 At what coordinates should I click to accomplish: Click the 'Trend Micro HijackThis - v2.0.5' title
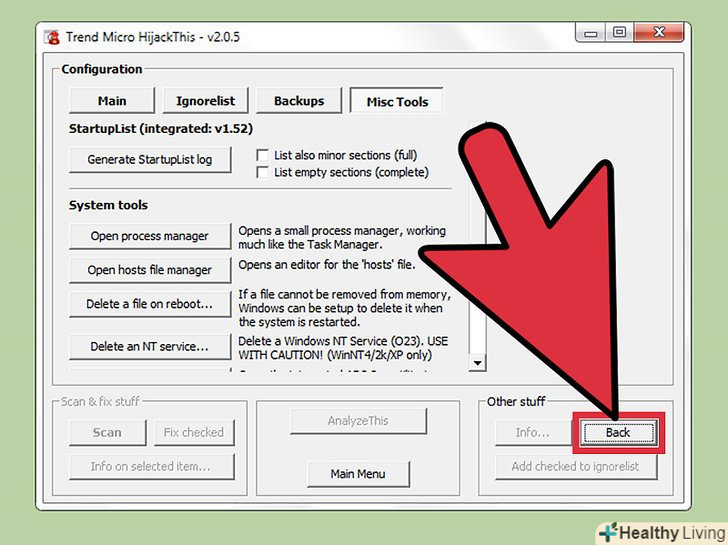(153, 37)
